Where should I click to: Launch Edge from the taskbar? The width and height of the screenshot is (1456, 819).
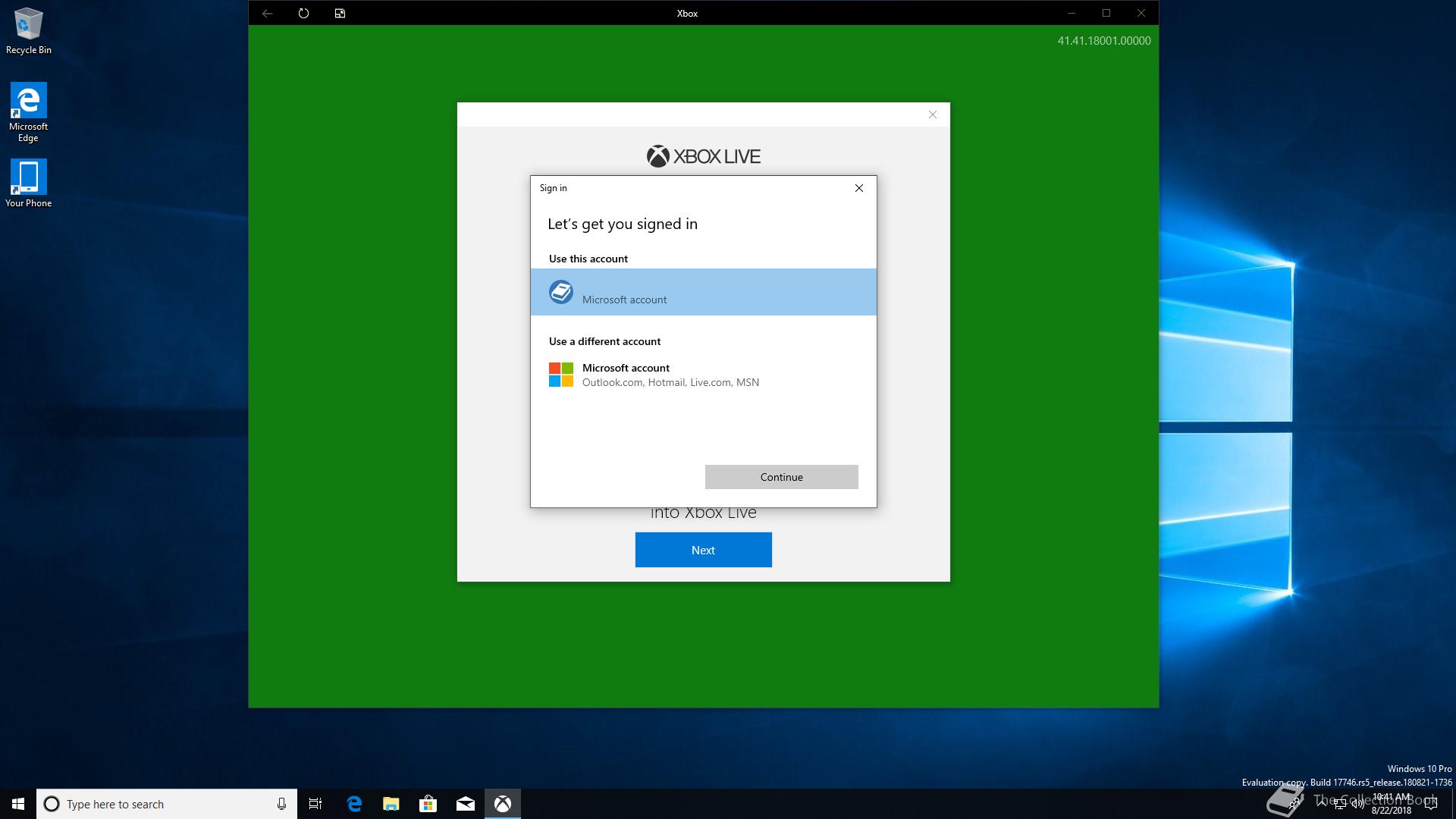[x=354, y=804]
